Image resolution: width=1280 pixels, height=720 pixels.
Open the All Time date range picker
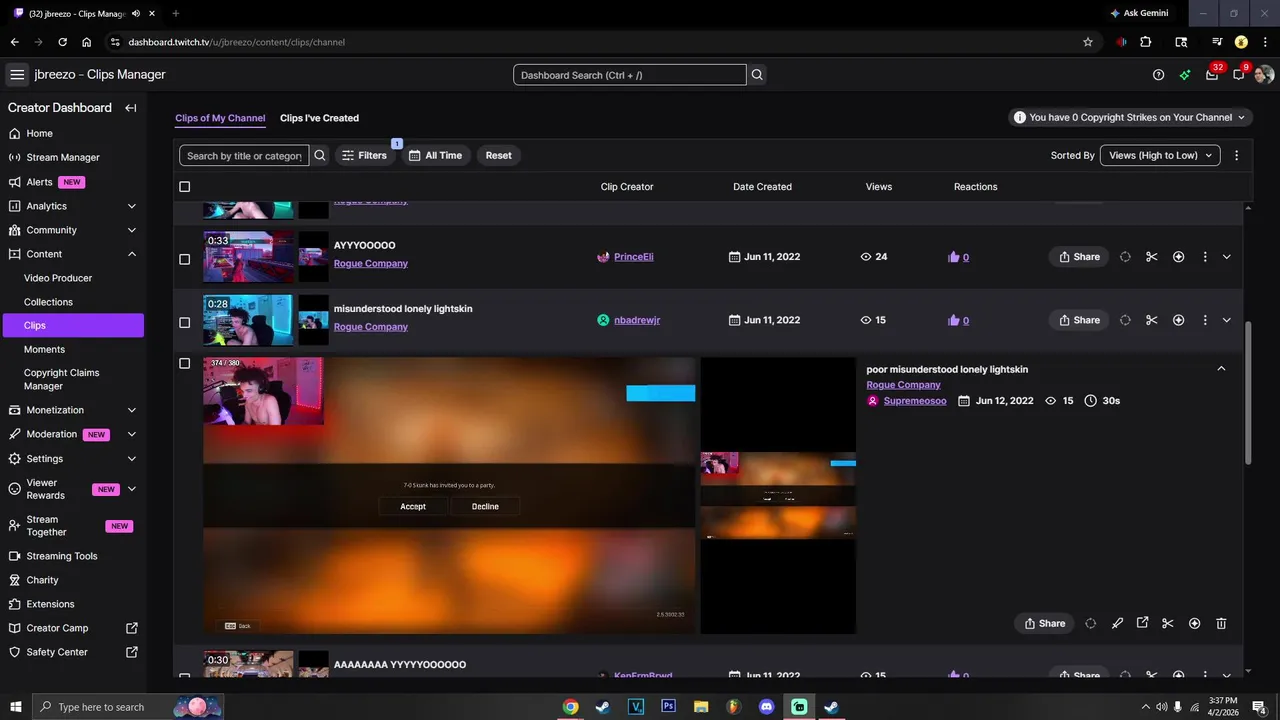pyautogui.click(x=435, y=155)
